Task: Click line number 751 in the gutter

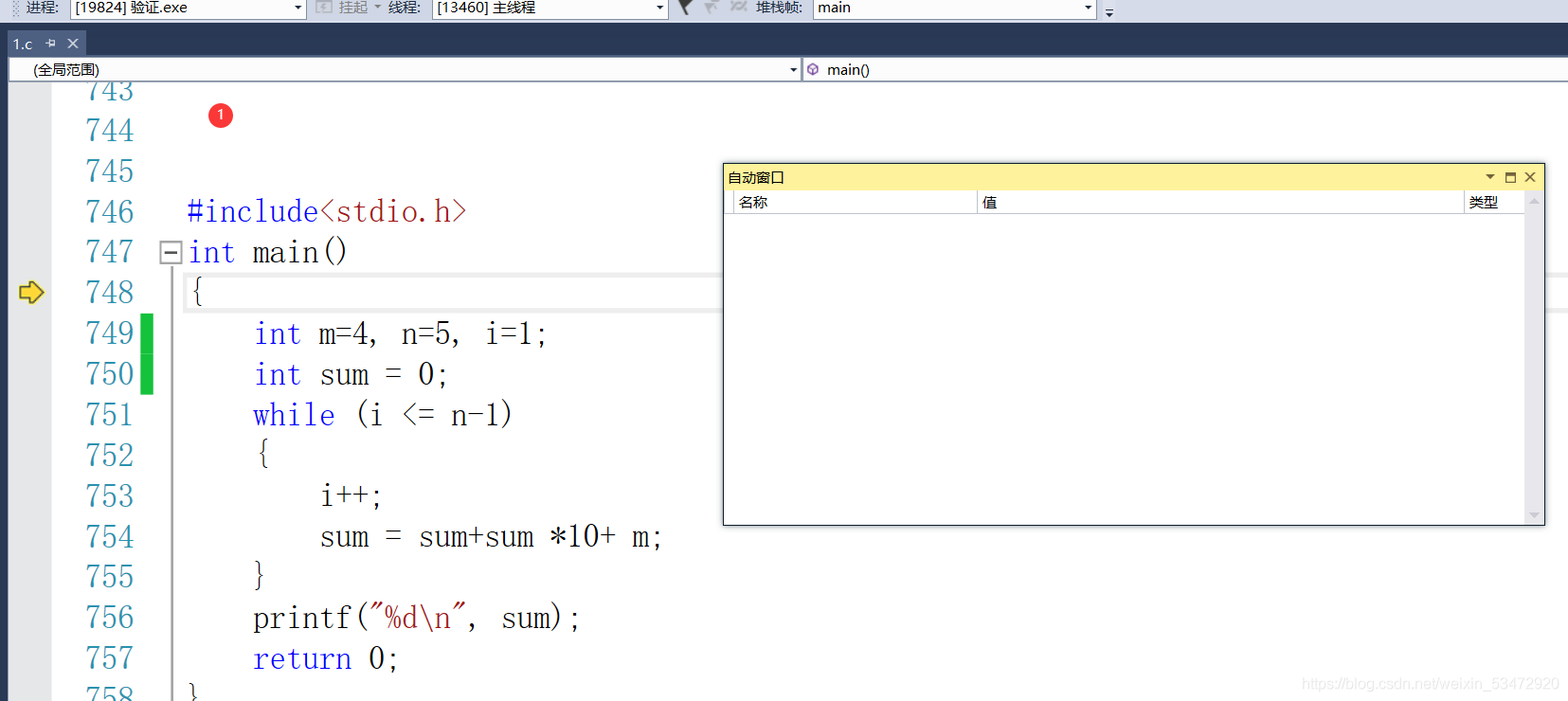Action: point(110,415)
